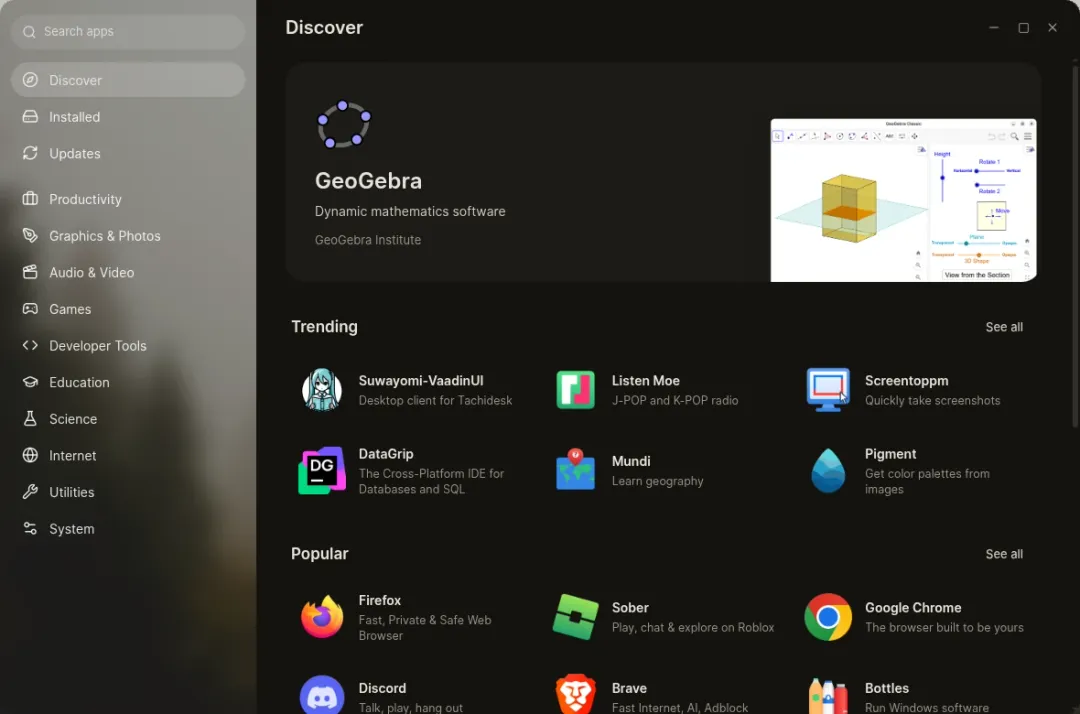Click the DataGrip DG icon
1080x714 pixels.
tap(322, 471)
